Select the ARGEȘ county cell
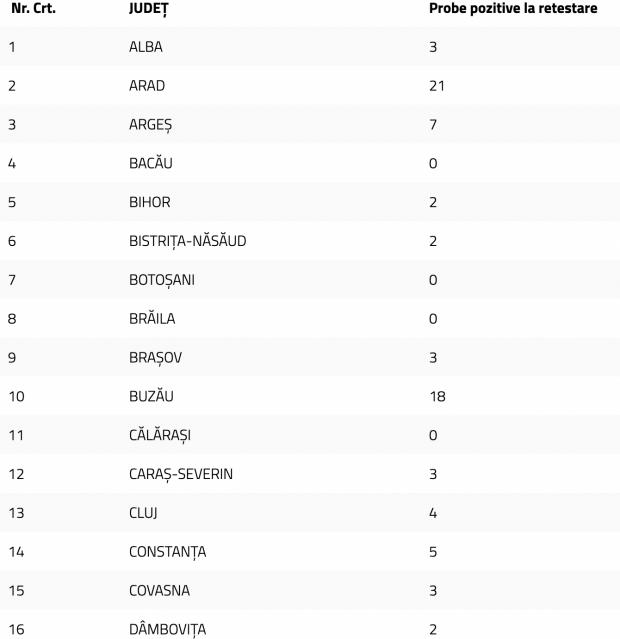The width and height of the screenshot is (620, 639). click(151, 125)
